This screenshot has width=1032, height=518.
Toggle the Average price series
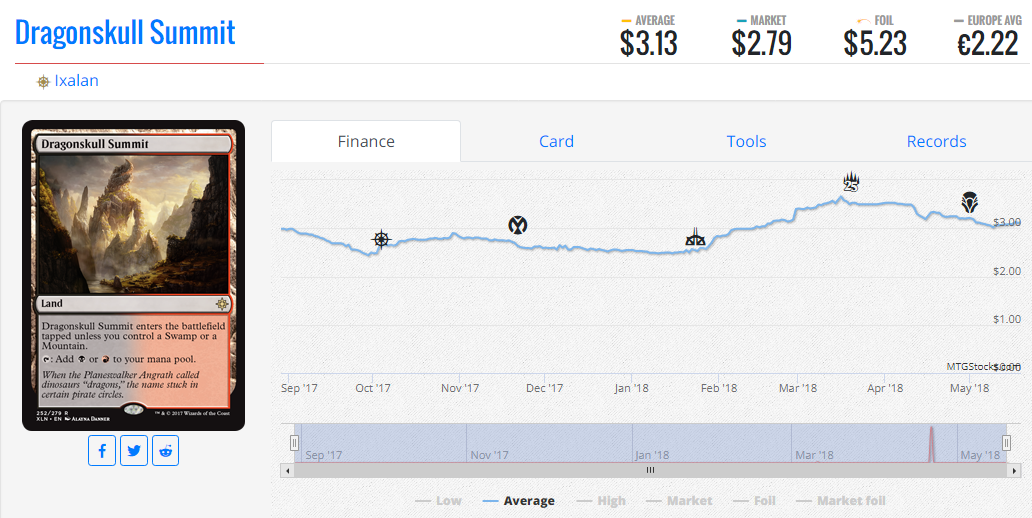(519, 501)
